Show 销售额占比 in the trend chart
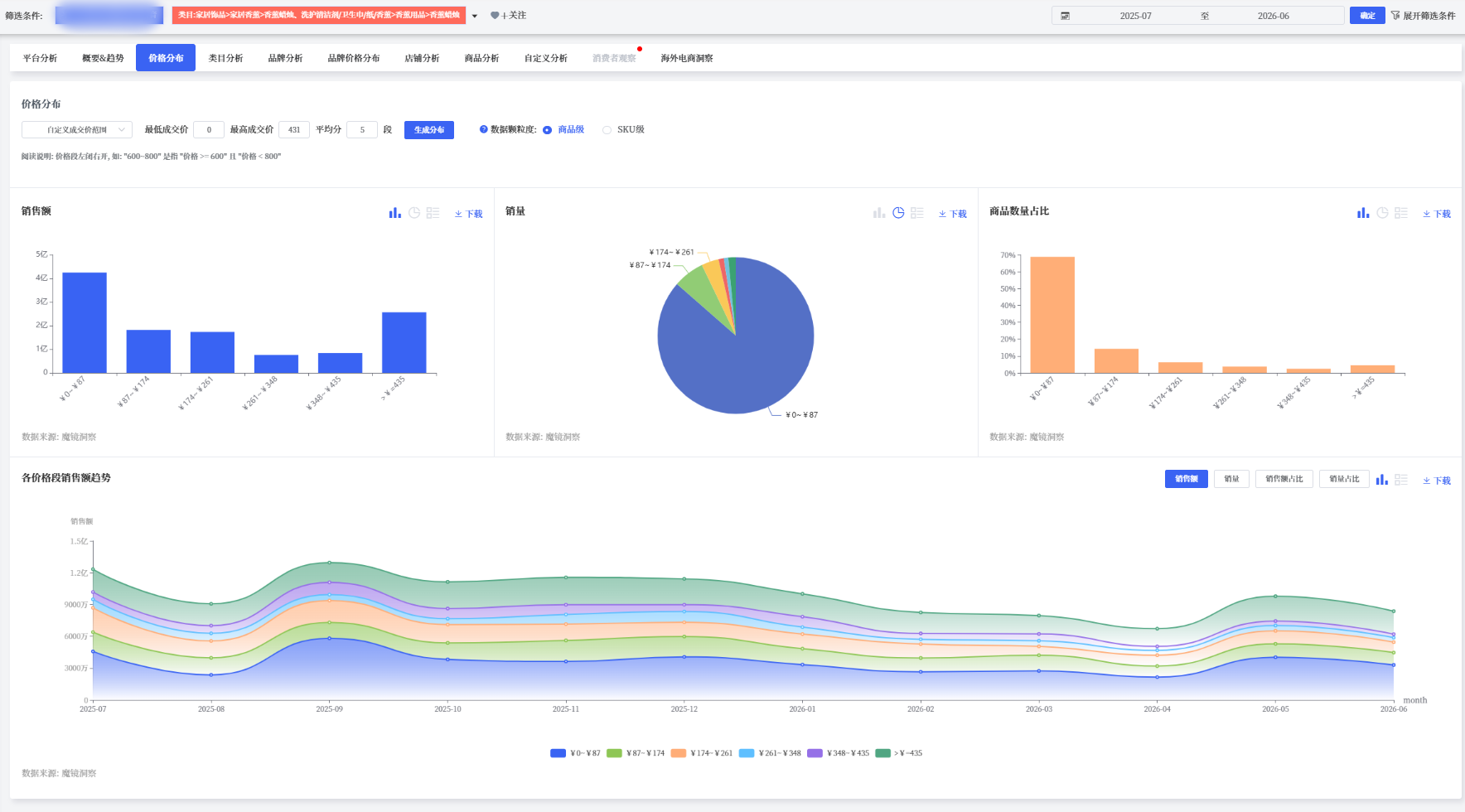The width and height of the screenshot is (1465, 812). [1284, 479]
